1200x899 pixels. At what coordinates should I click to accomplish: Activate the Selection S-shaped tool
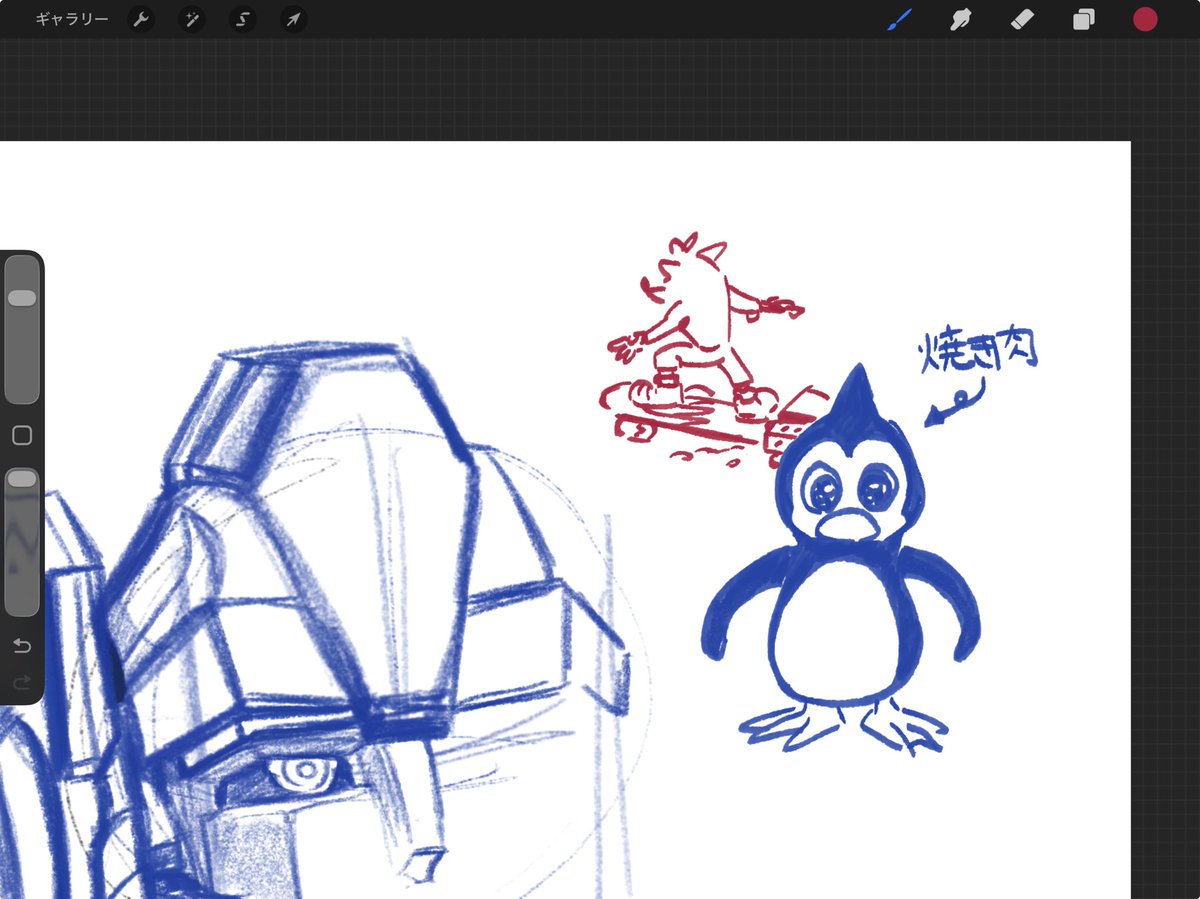(x=243, y=20)
